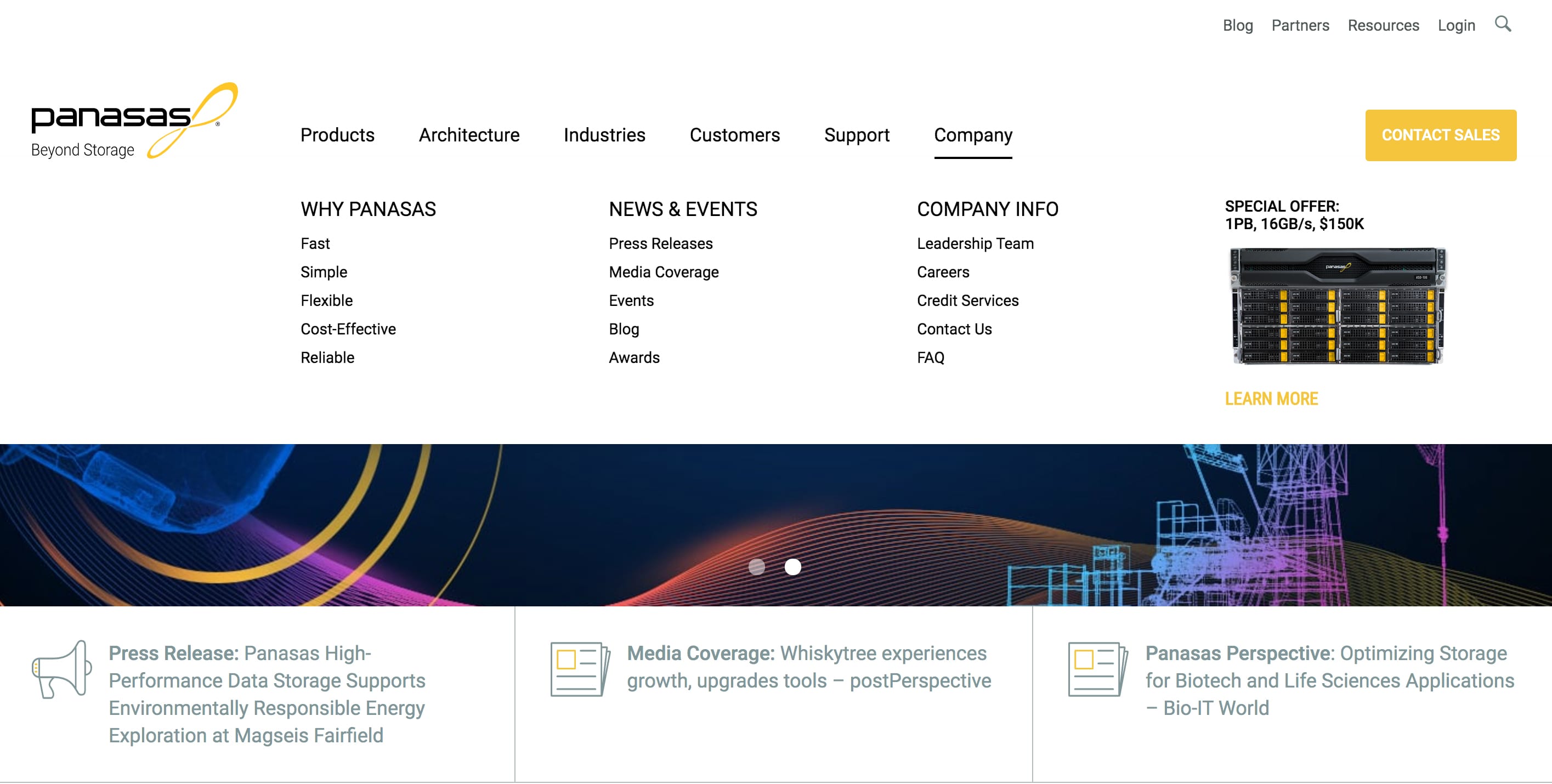Screen dimensions: 1552x784
Task: Select the second carousel slide dot
Action: pos(793,567)
